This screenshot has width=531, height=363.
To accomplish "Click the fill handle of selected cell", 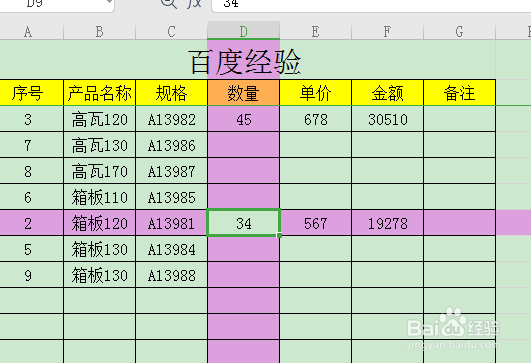I will [x=279, y=235].
